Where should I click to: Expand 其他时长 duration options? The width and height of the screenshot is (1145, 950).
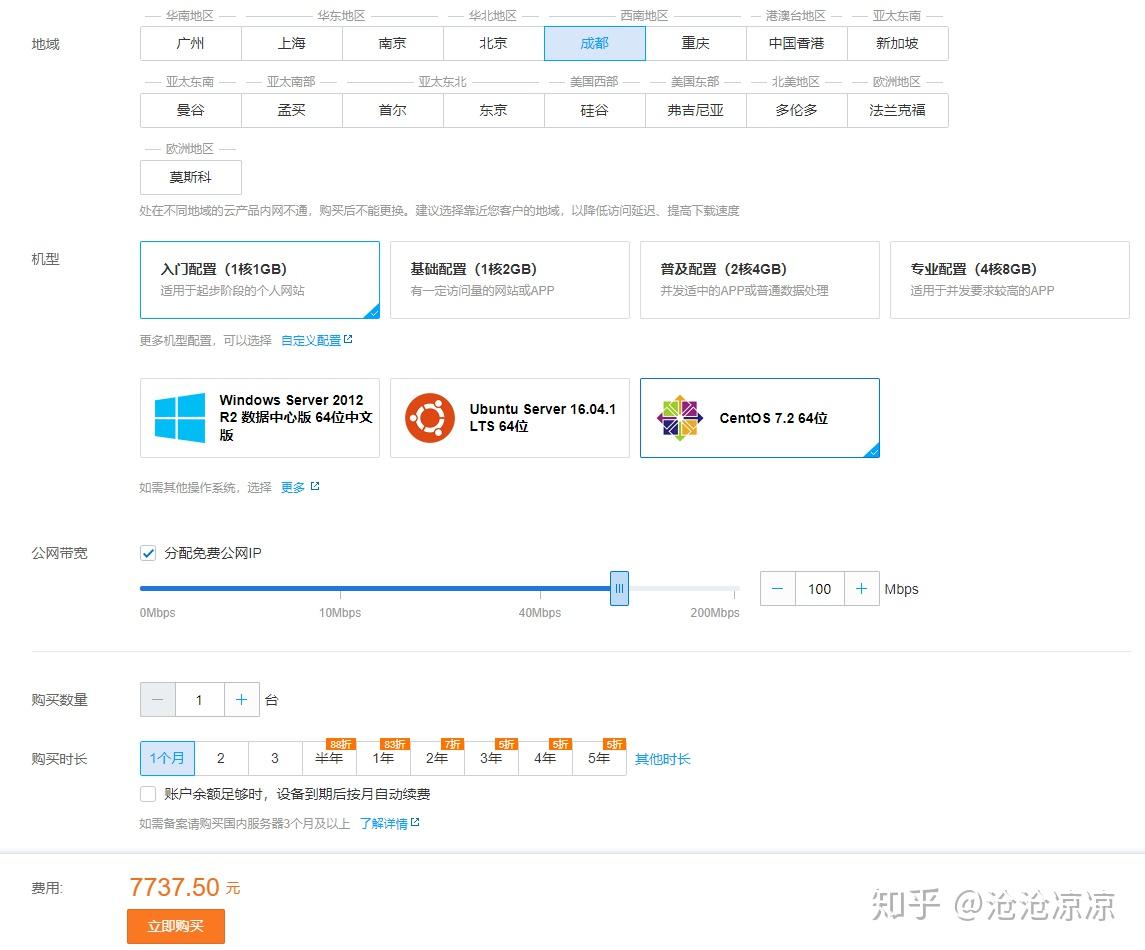tap(662, 759)
